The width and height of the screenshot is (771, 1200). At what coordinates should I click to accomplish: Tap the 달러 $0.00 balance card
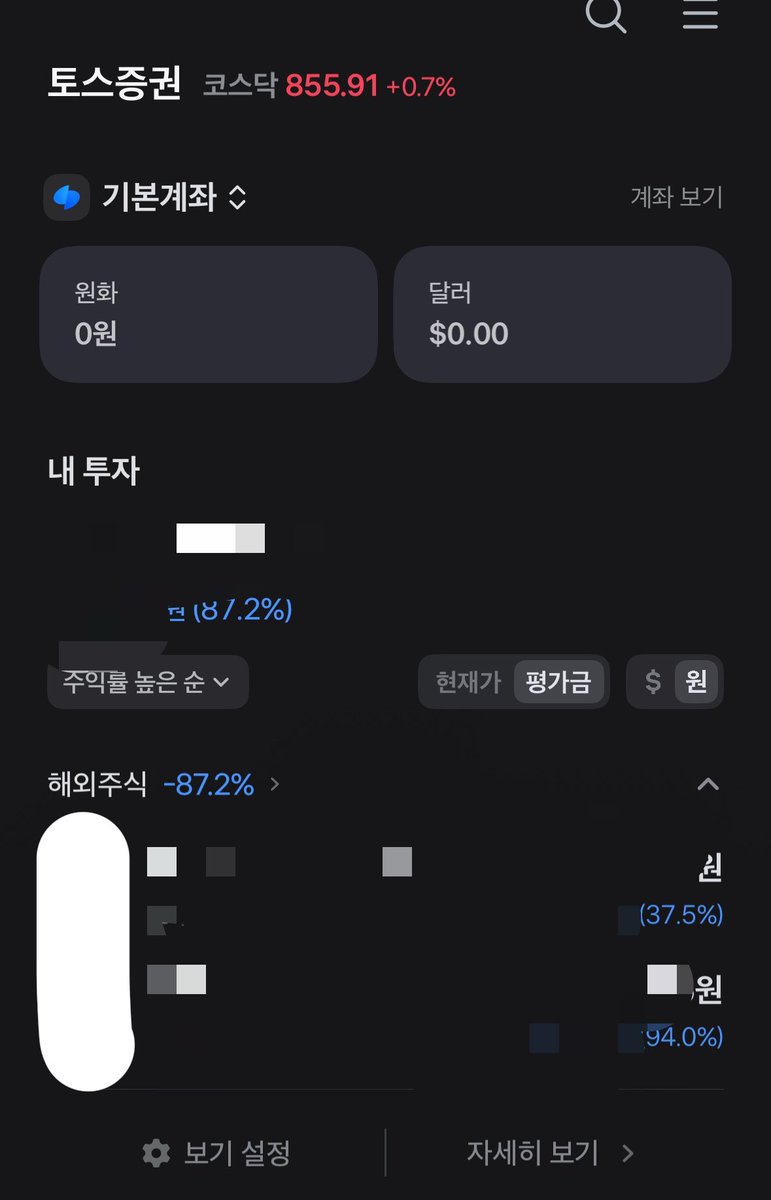563,314
